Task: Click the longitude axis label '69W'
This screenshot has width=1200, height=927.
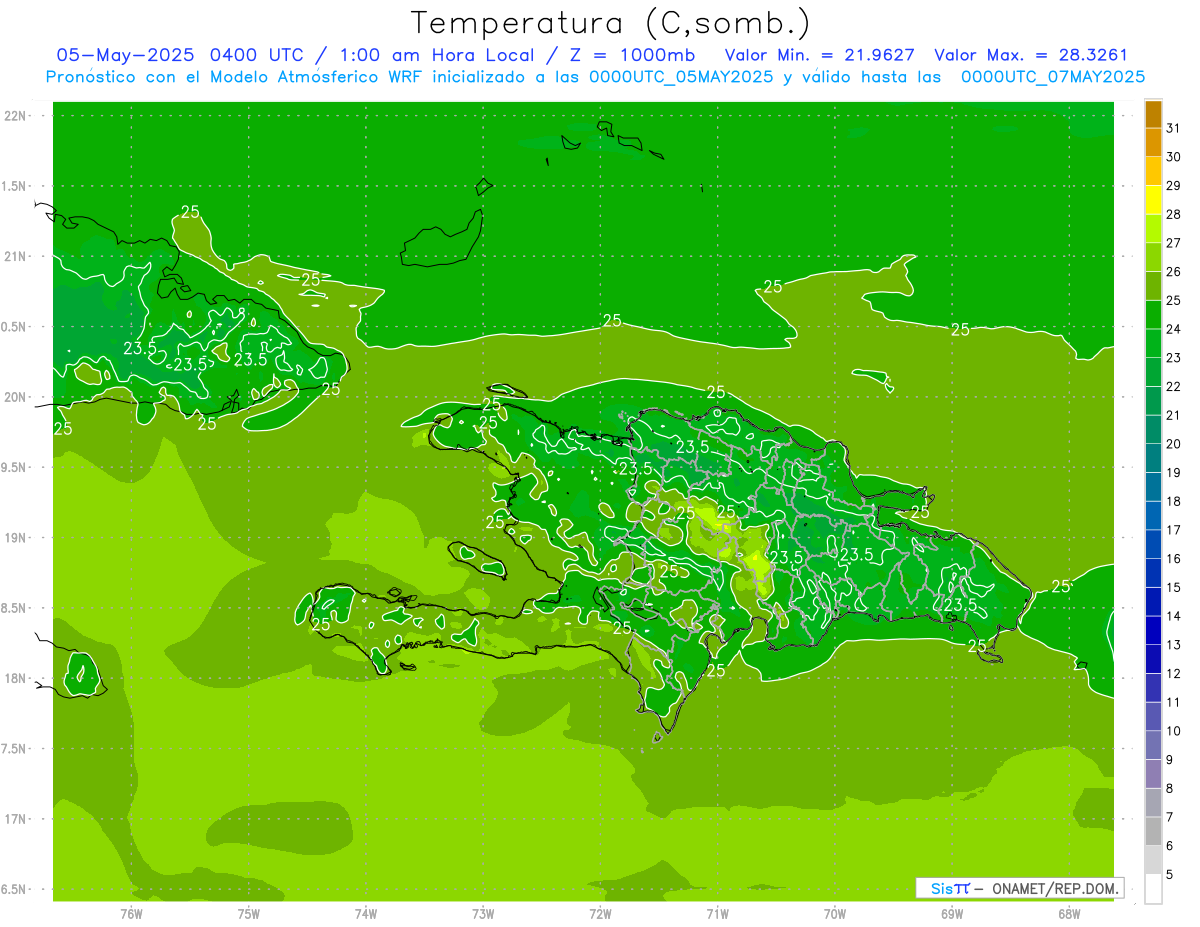Action: (x=952, y=914)
